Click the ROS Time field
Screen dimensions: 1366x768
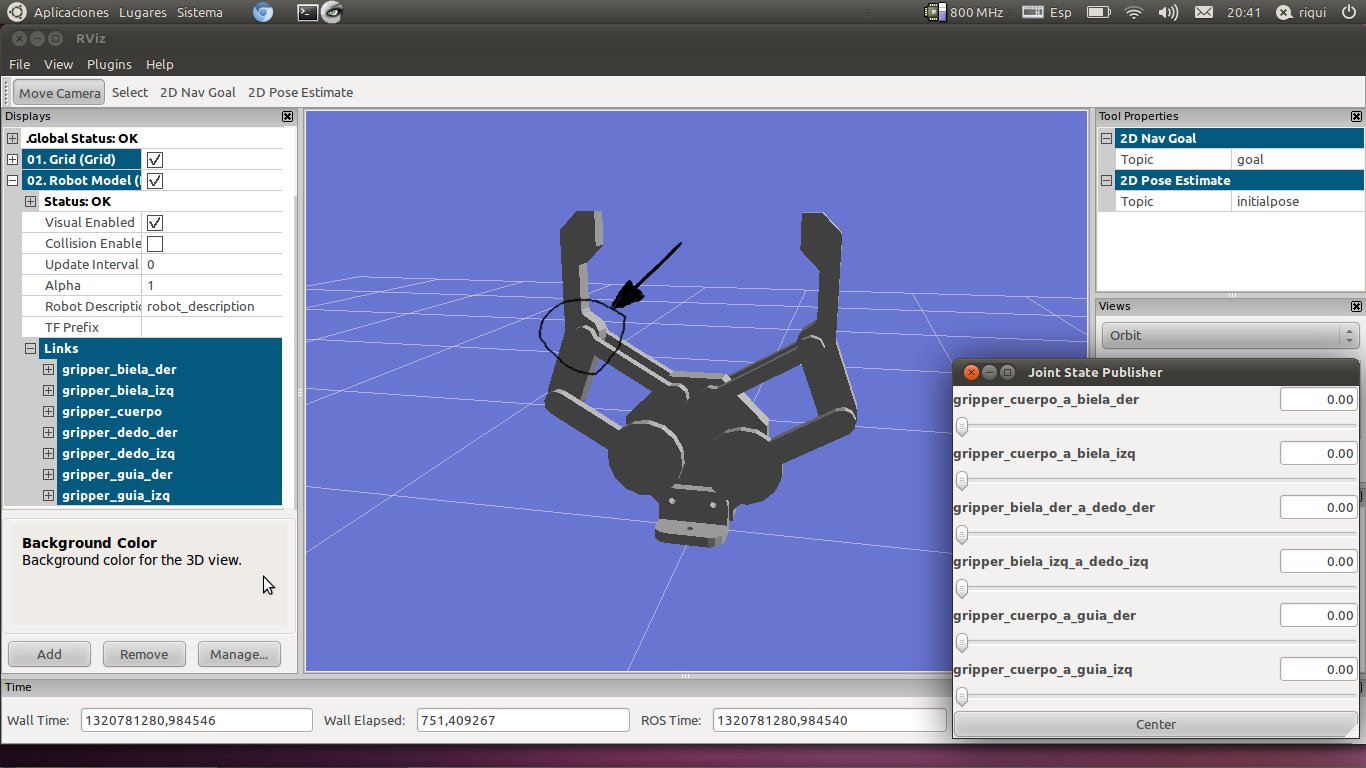(829, 720)
